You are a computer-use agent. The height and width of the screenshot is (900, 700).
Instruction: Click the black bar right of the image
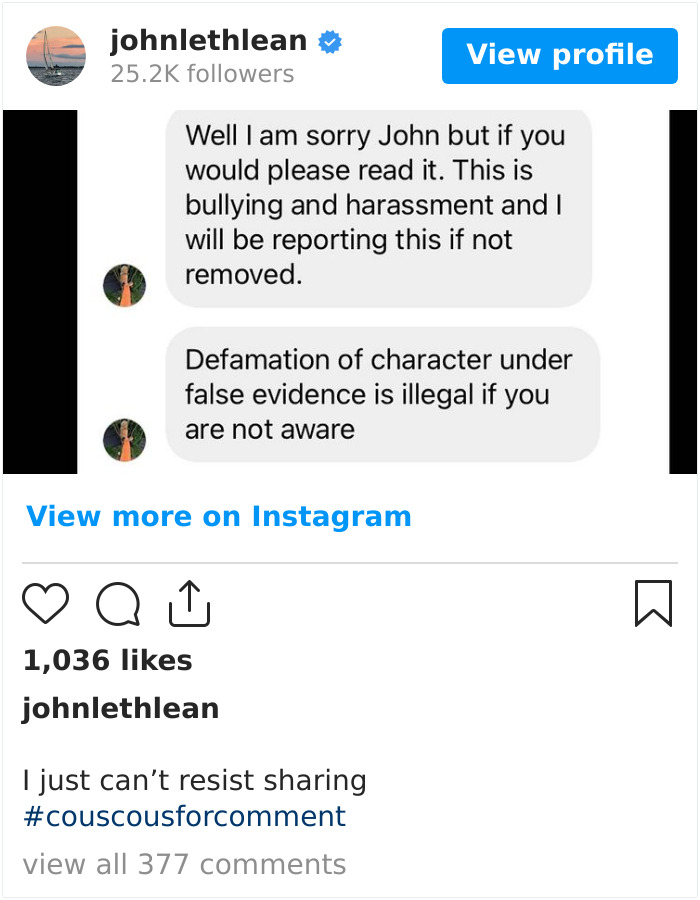click(683, 292)
